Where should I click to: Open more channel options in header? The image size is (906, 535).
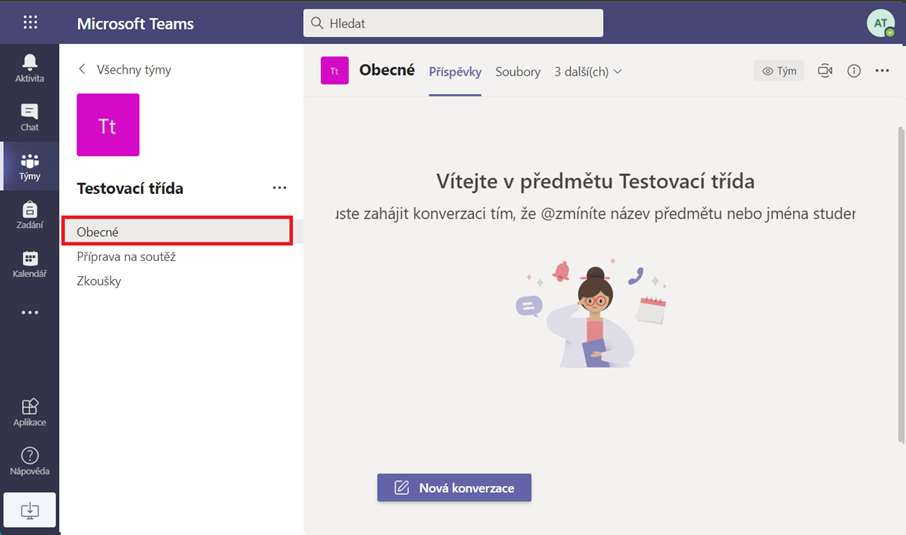tap(882, 70)
